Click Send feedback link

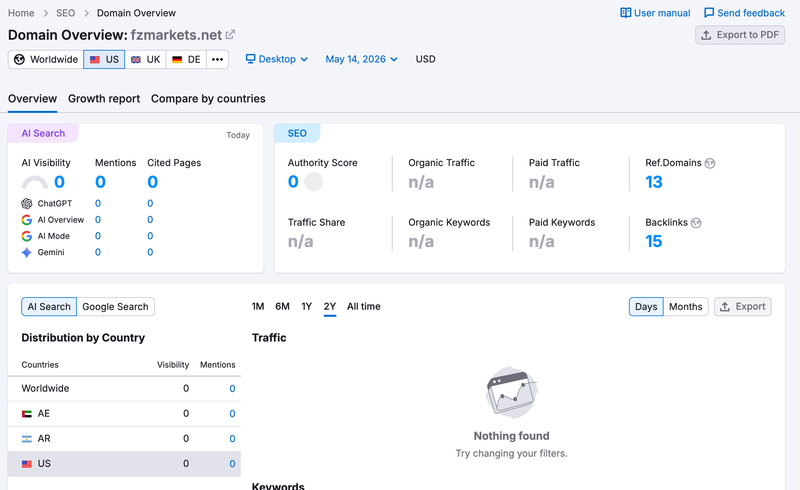point(744,13)
